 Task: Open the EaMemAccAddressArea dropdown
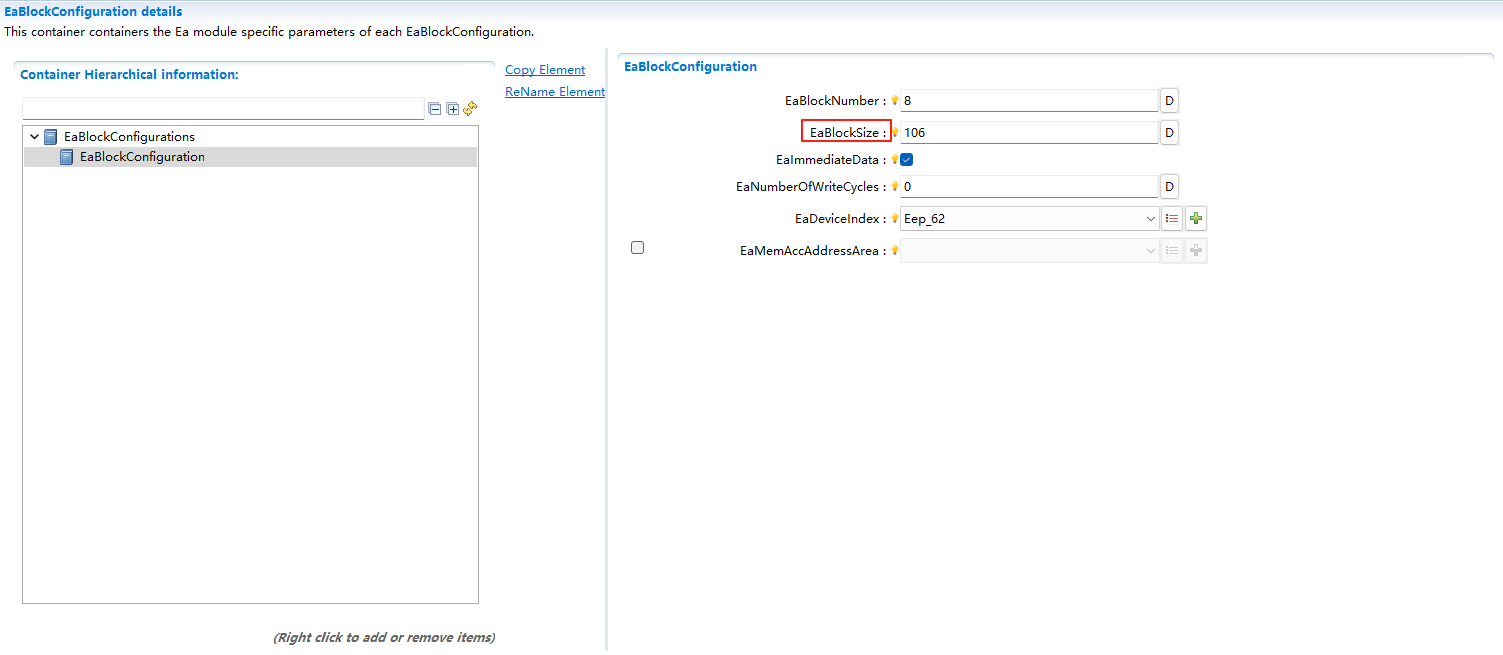click(x=1151, y=250)
